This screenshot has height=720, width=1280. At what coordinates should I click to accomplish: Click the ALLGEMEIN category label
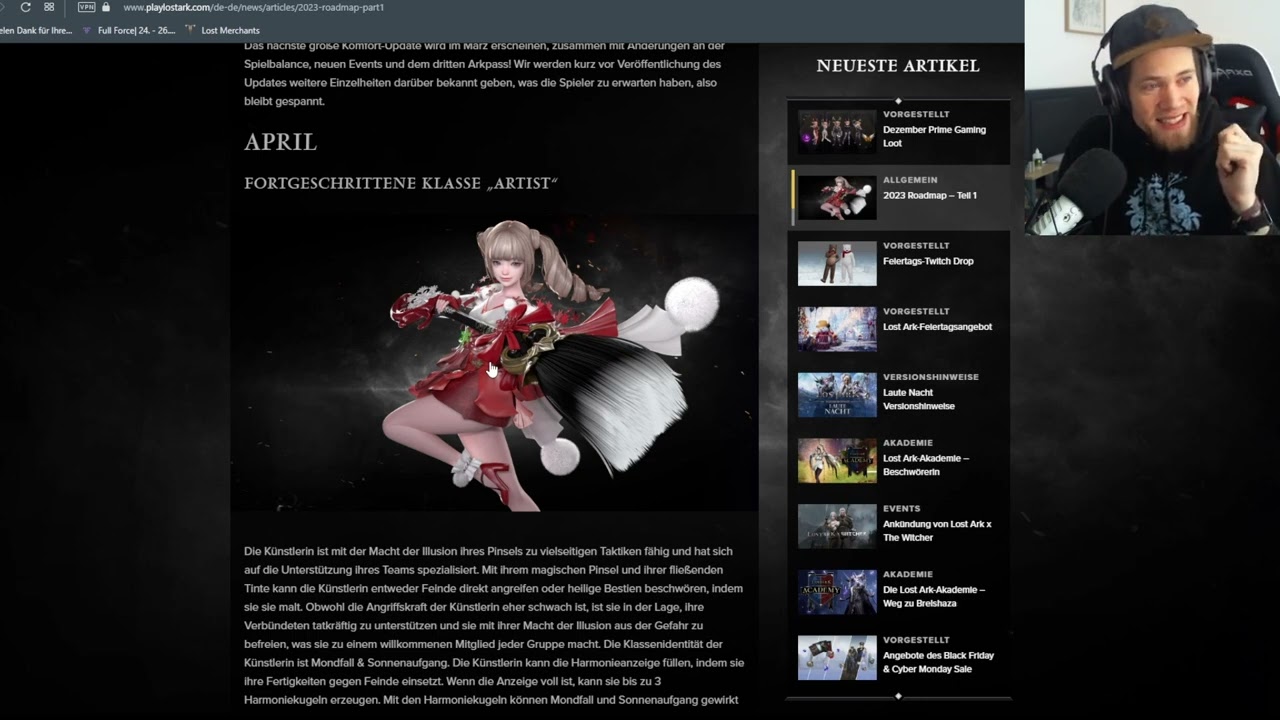910,180
